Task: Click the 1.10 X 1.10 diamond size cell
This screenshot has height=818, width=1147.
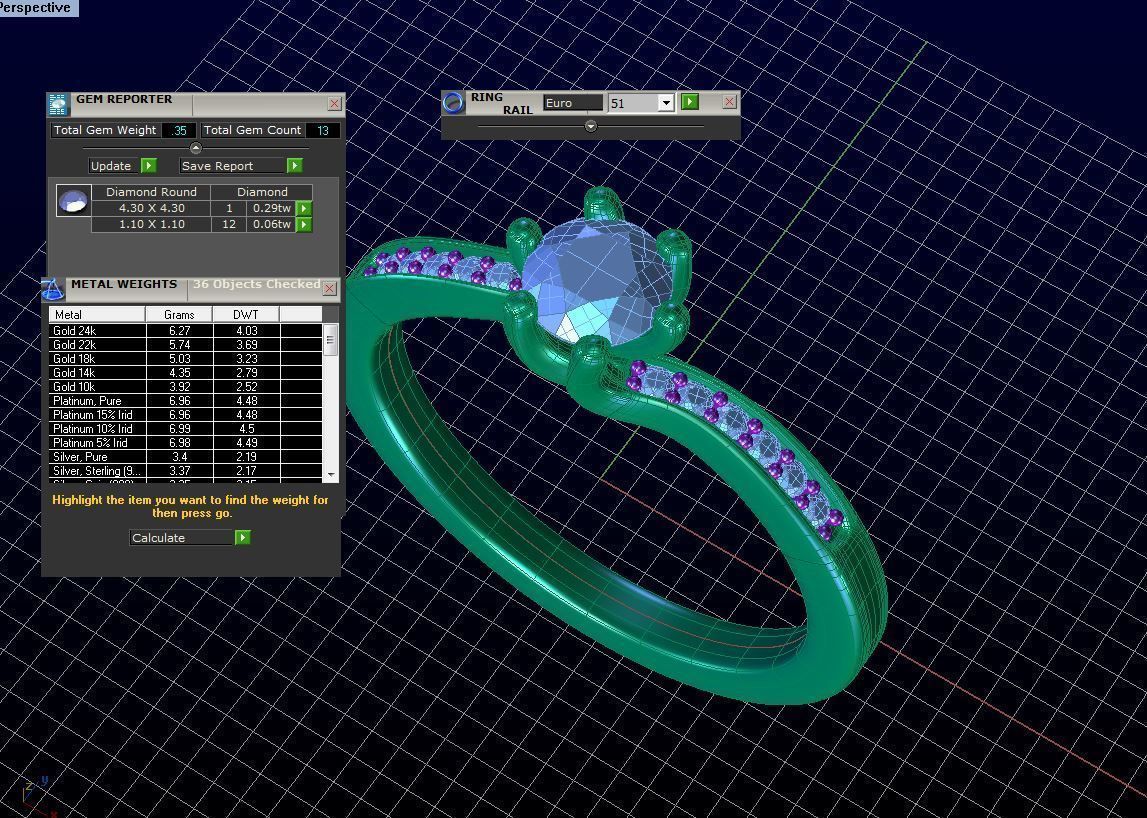Action: (151, 225)
